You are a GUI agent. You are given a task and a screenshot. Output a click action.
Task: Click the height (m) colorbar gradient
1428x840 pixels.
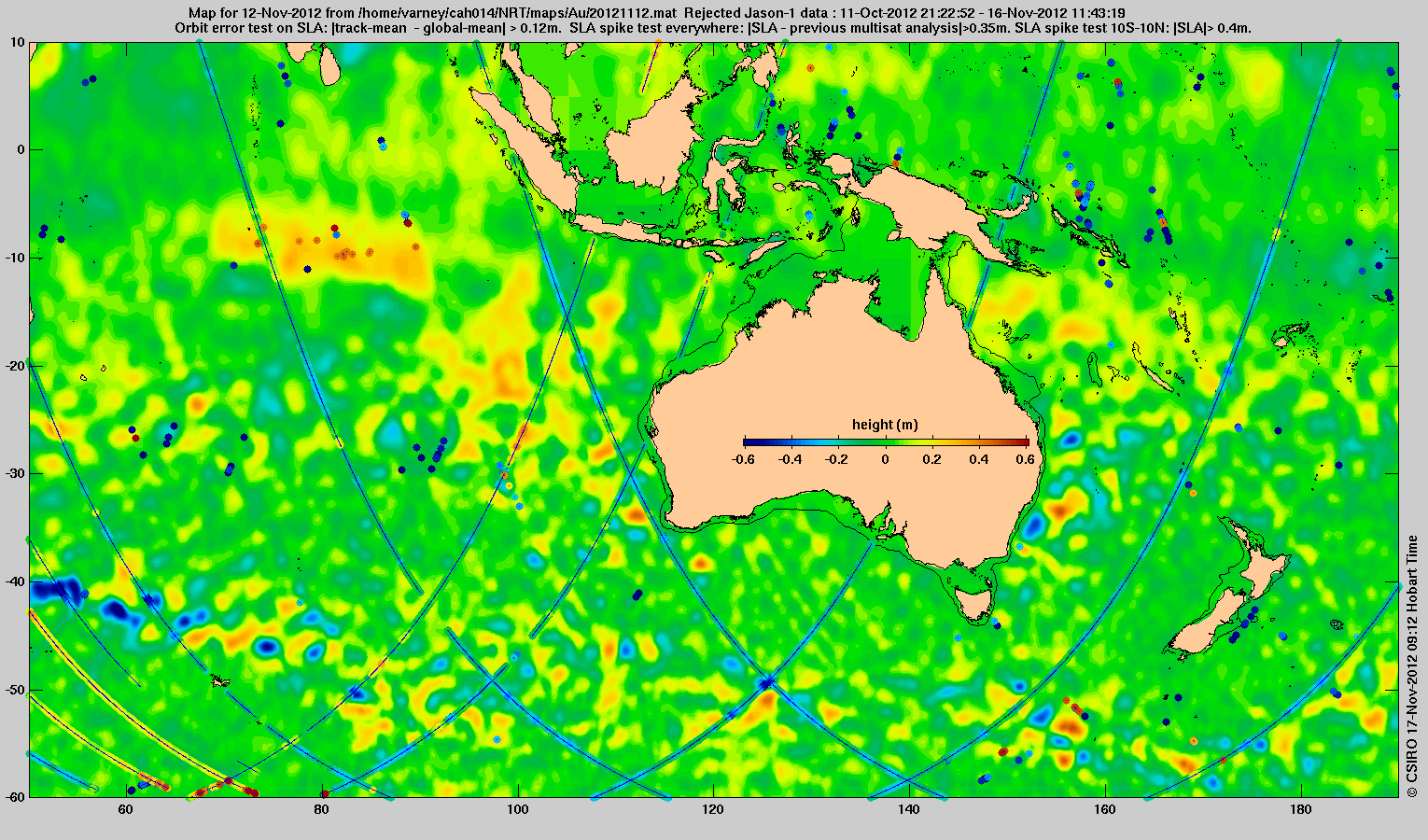[x=886, y=442]
